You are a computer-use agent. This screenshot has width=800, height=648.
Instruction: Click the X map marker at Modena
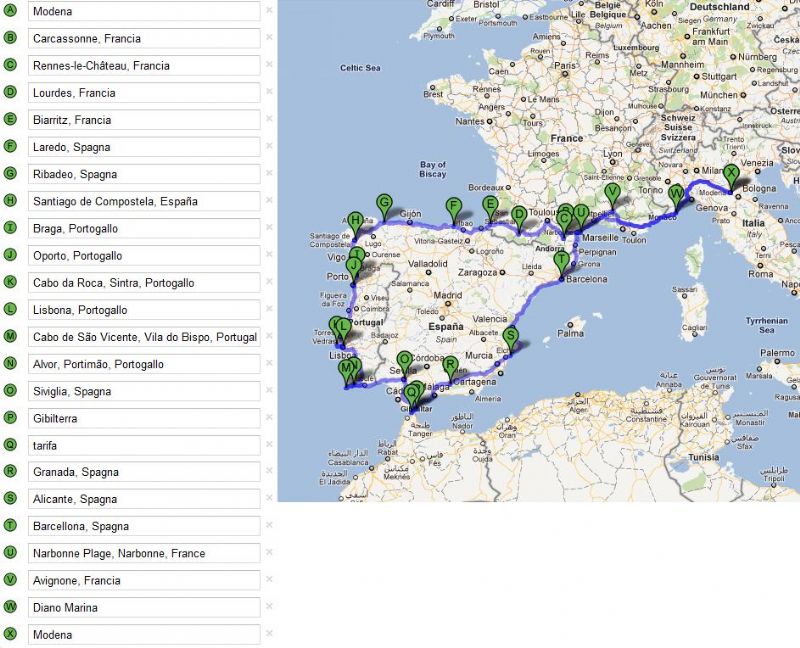point(731,173)
